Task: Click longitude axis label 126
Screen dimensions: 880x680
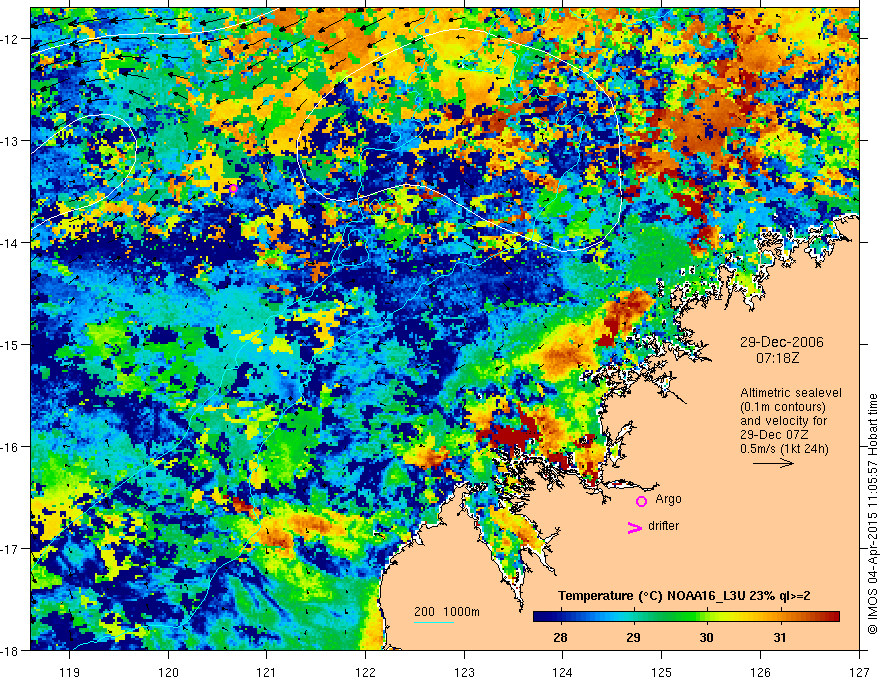Action: [760, 672]
